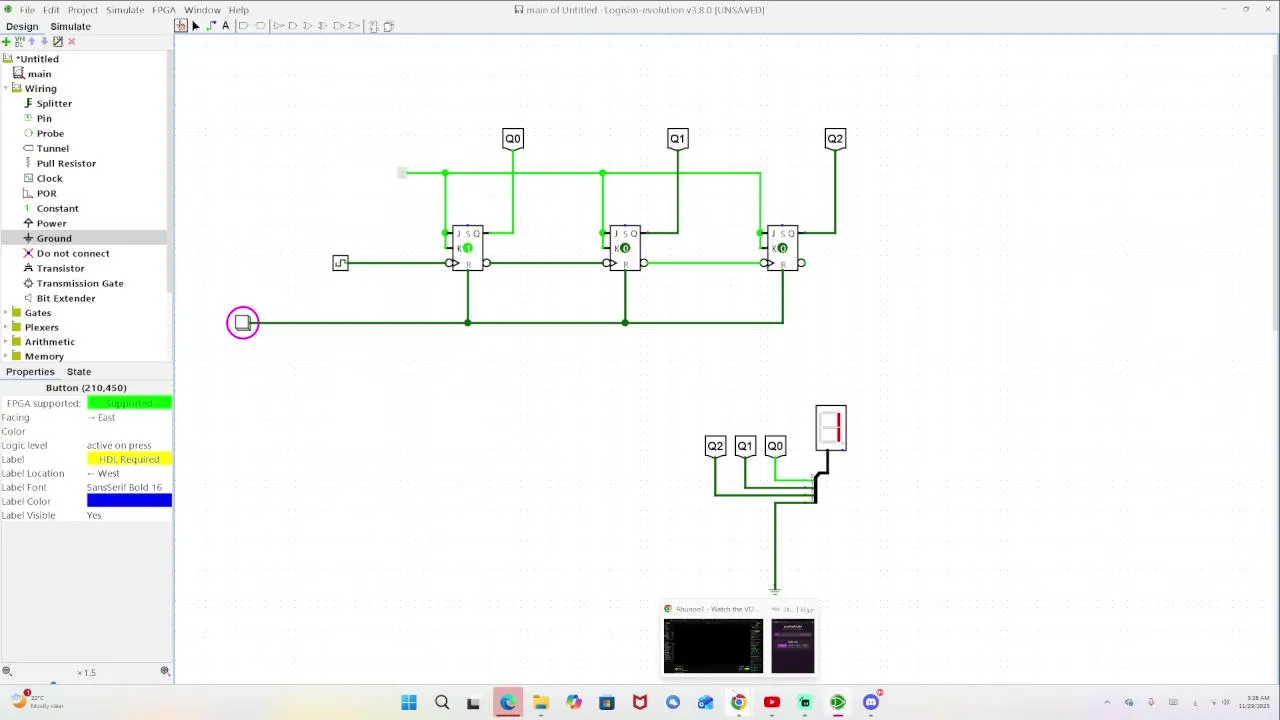This screenshot has width=1280, height=720.
Task: Click the yellow HDL Required label field
Action: pos(129,459)
